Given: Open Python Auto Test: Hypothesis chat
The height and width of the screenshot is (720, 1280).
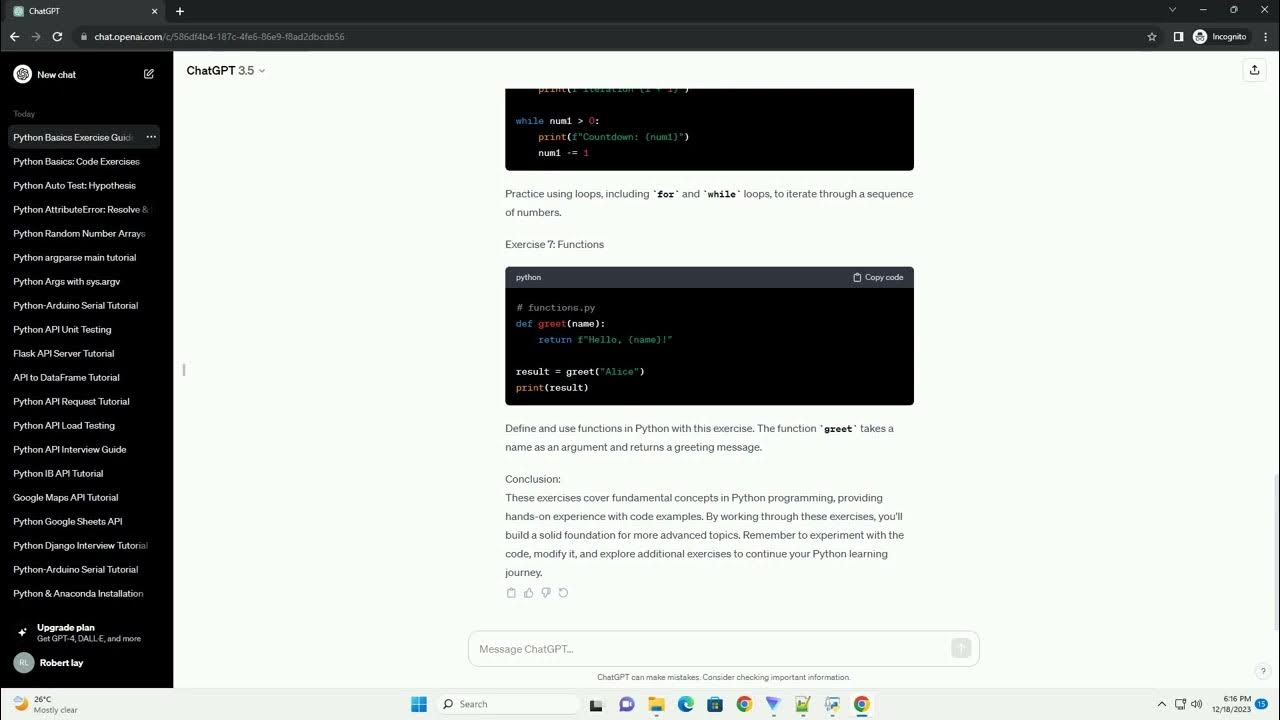Looking at the screenshot, I should coord(84,185).
